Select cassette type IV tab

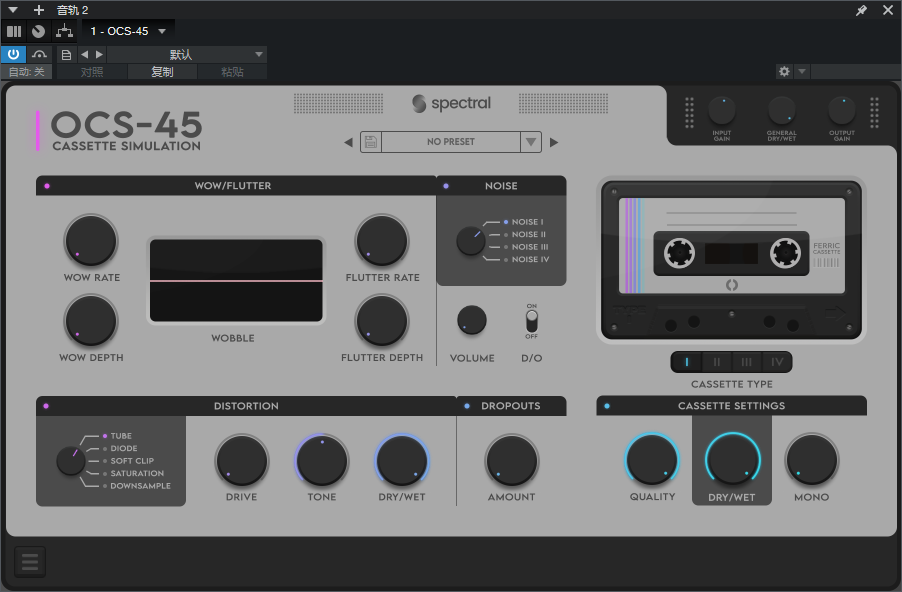pyautogui.click(x=777, y=362)
